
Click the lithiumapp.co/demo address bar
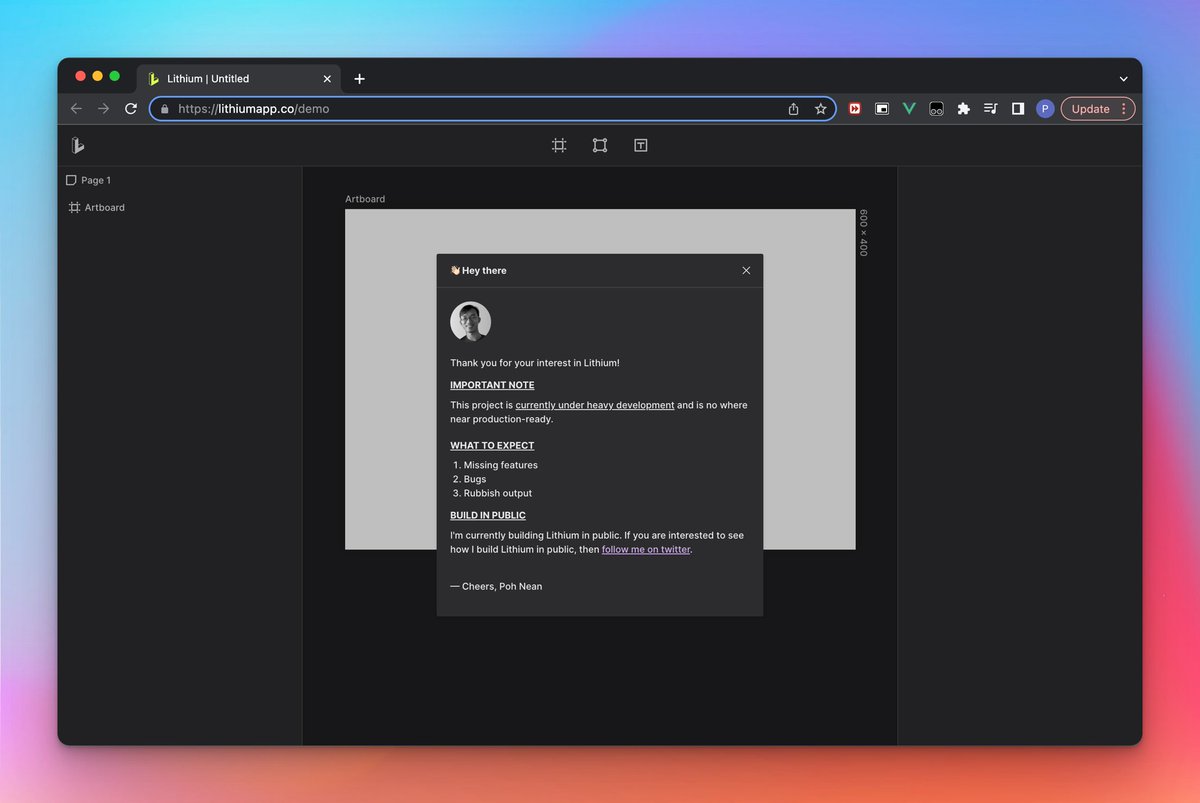point(493,109)
